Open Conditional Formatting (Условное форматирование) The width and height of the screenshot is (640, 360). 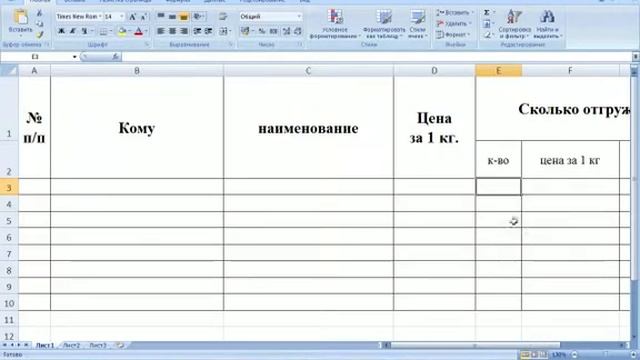(x=335, y=24)
